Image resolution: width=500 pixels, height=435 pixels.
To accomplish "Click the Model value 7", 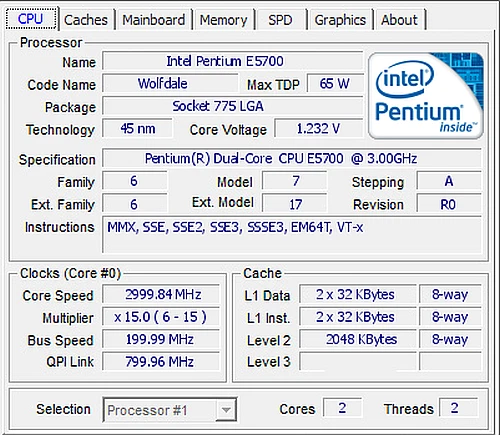I will click(294, 181).
